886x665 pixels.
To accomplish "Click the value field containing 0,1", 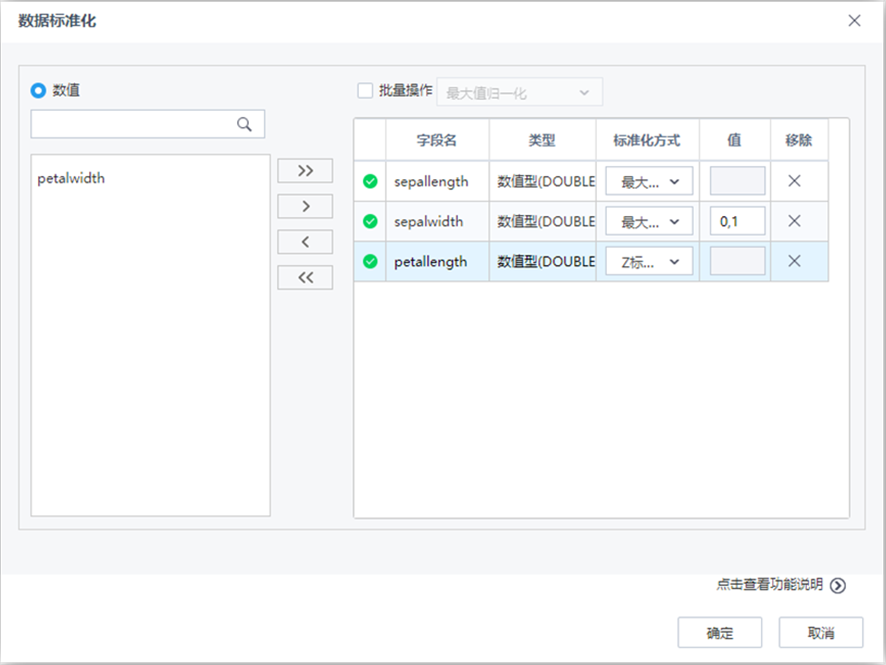I will click(735, 221).
